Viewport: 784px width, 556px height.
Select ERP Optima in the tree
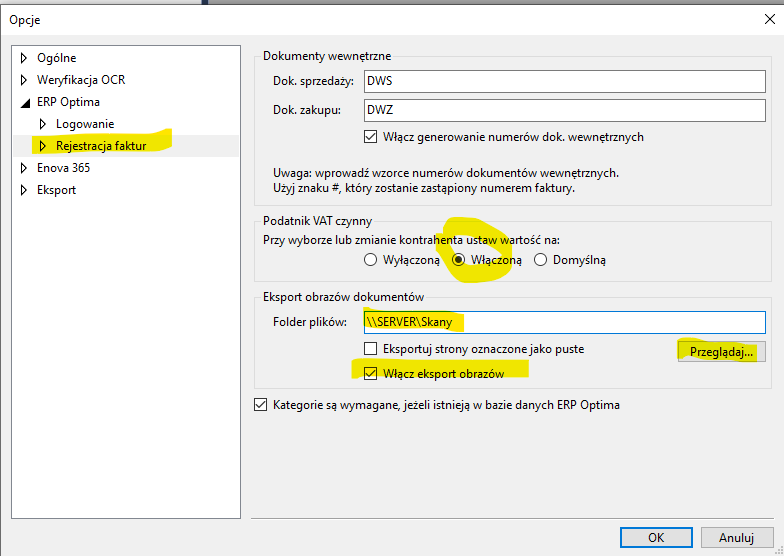click(x=68, y=102)
